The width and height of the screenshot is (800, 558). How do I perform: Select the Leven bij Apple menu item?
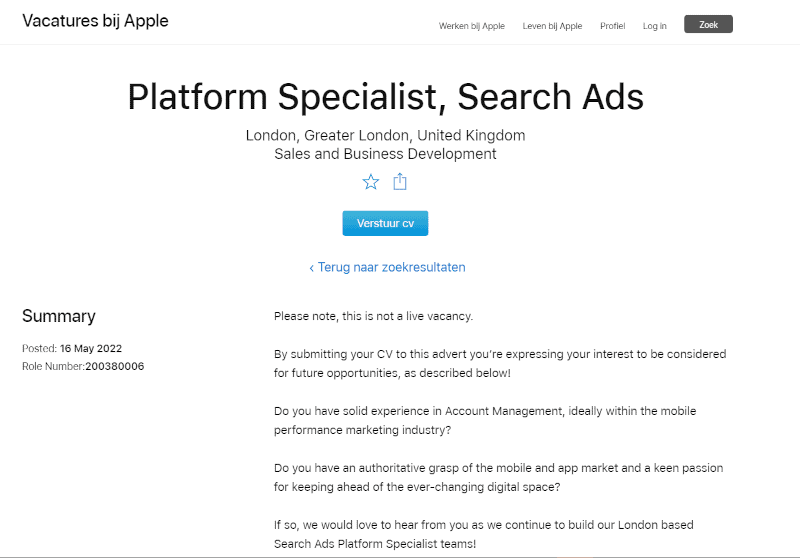pos(552,26)
